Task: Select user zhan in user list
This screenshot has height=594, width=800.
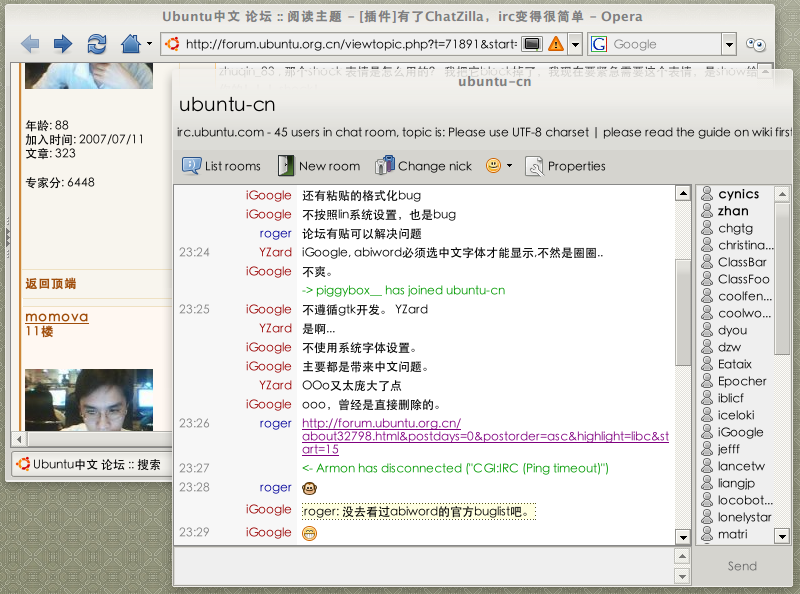Action: pyautogui.click(x=737, y=211)
